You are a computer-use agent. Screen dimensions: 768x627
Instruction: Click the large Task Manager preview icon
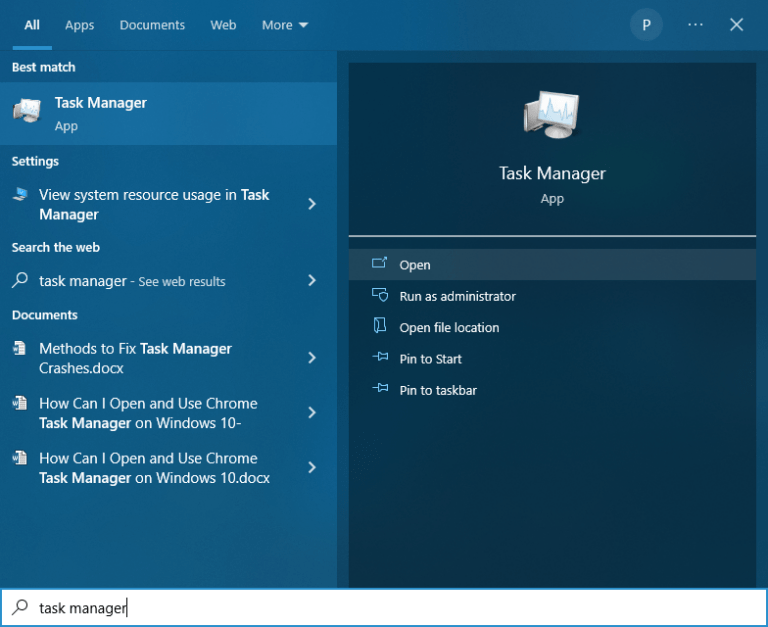[552, 114]
